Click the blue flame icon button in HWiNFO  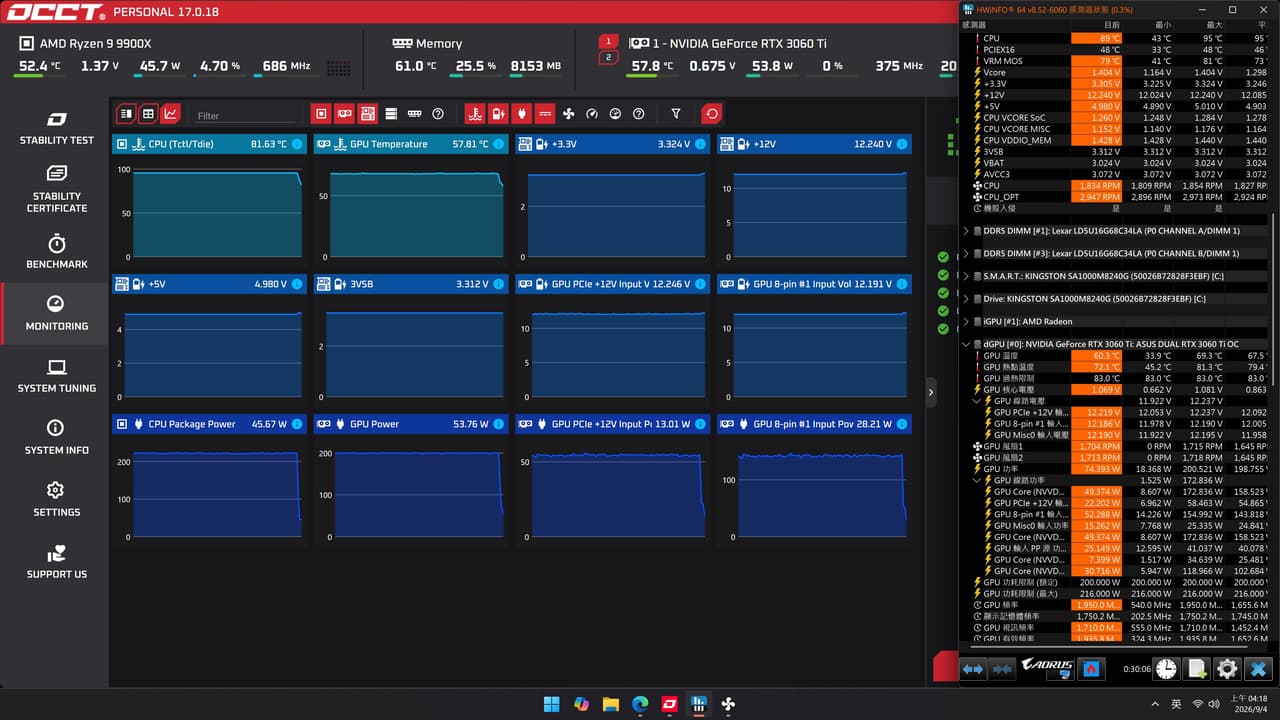click(x=1093, y=669)
